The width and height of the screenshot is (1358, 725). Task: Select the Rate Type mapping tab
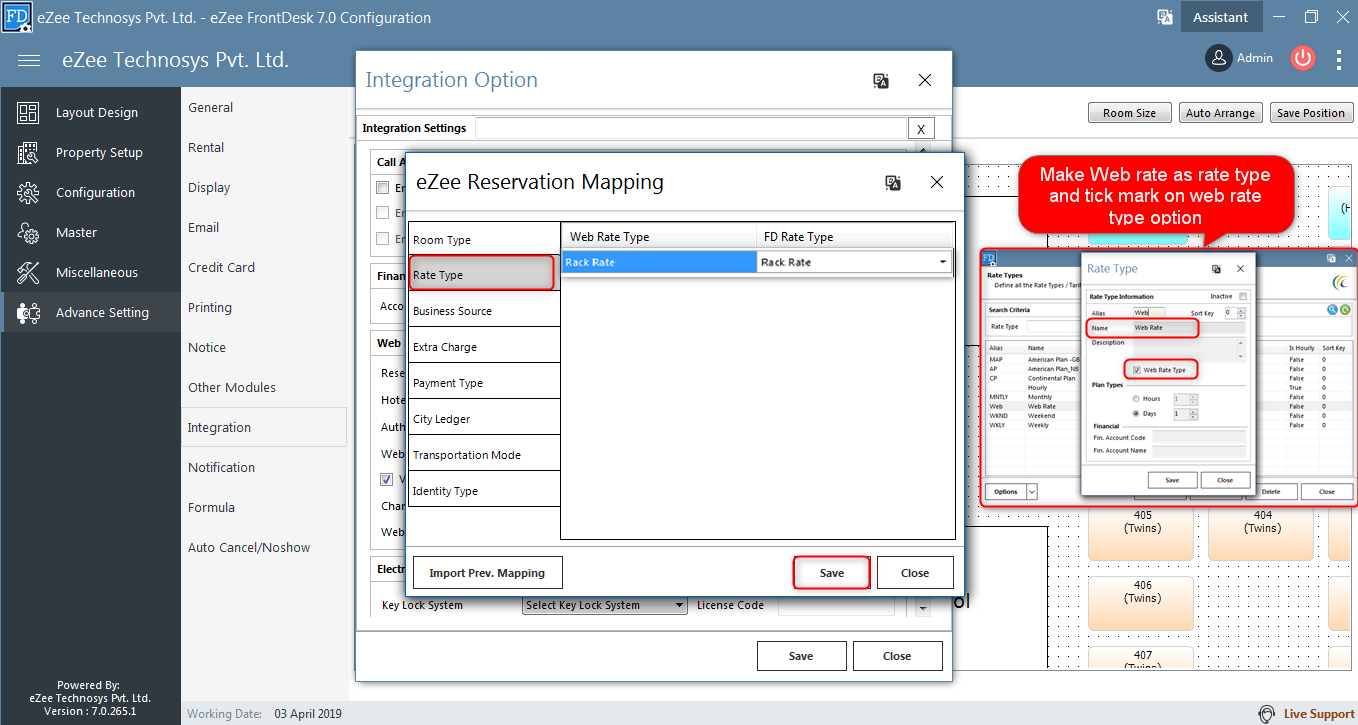[482, 273]
